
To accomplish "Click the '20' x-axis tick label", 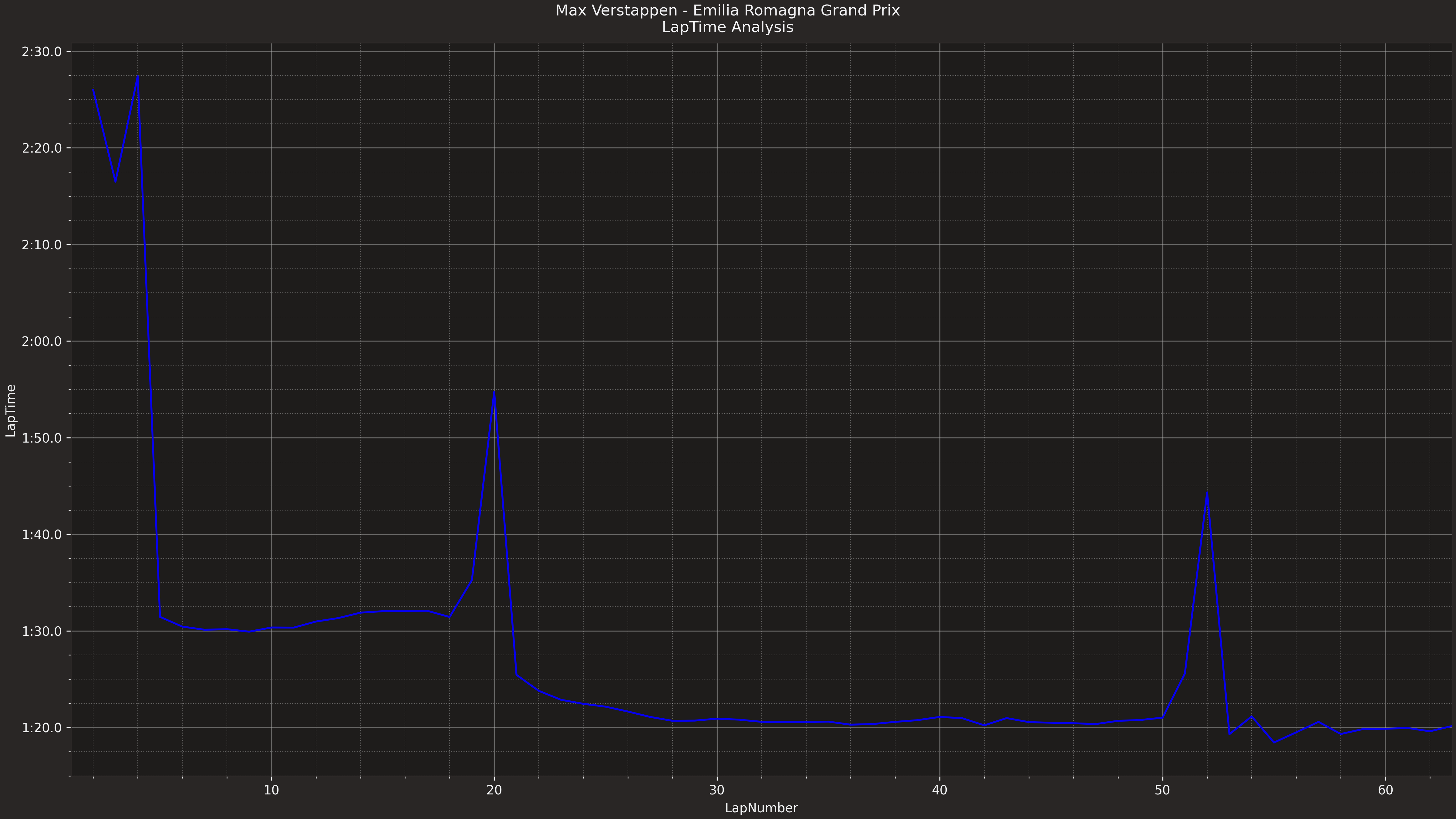I will (x=494, y=790).
